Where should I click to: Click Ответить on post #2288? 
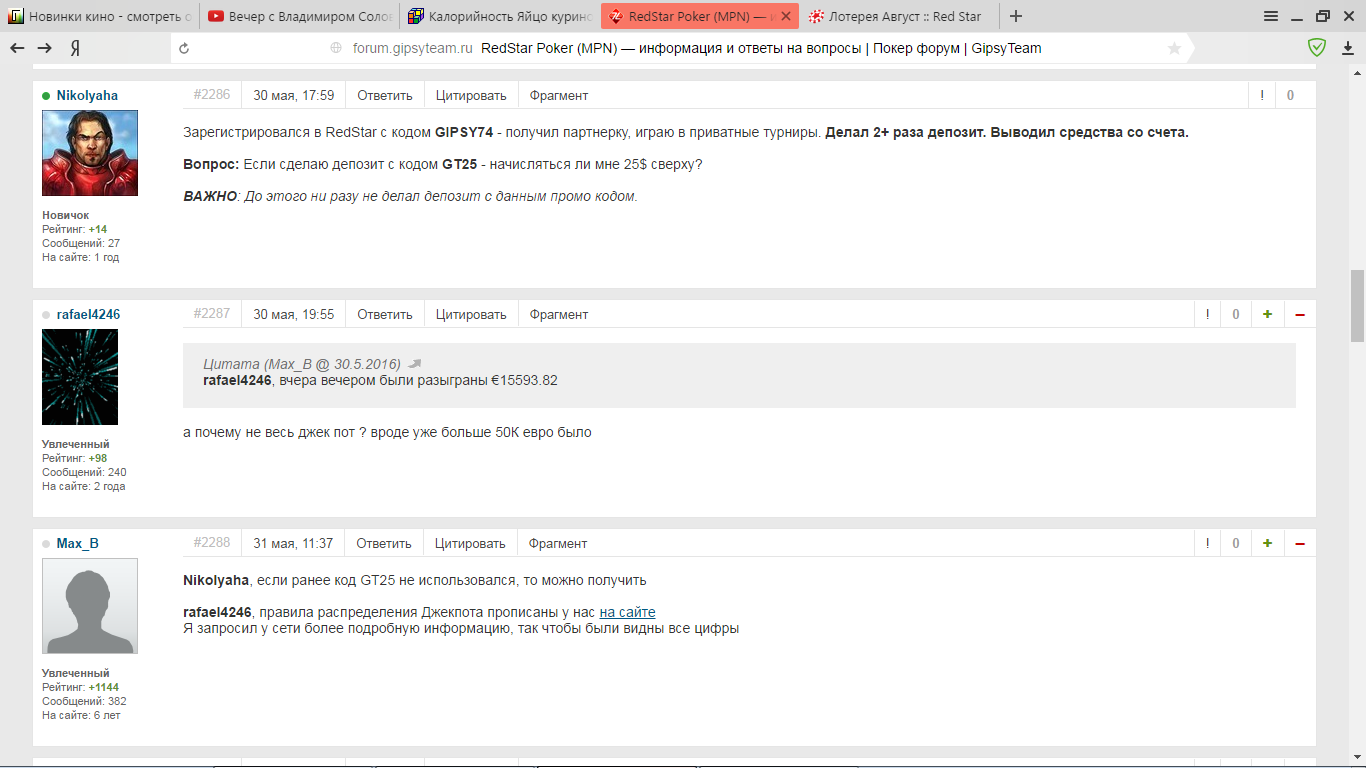point(384,543)
